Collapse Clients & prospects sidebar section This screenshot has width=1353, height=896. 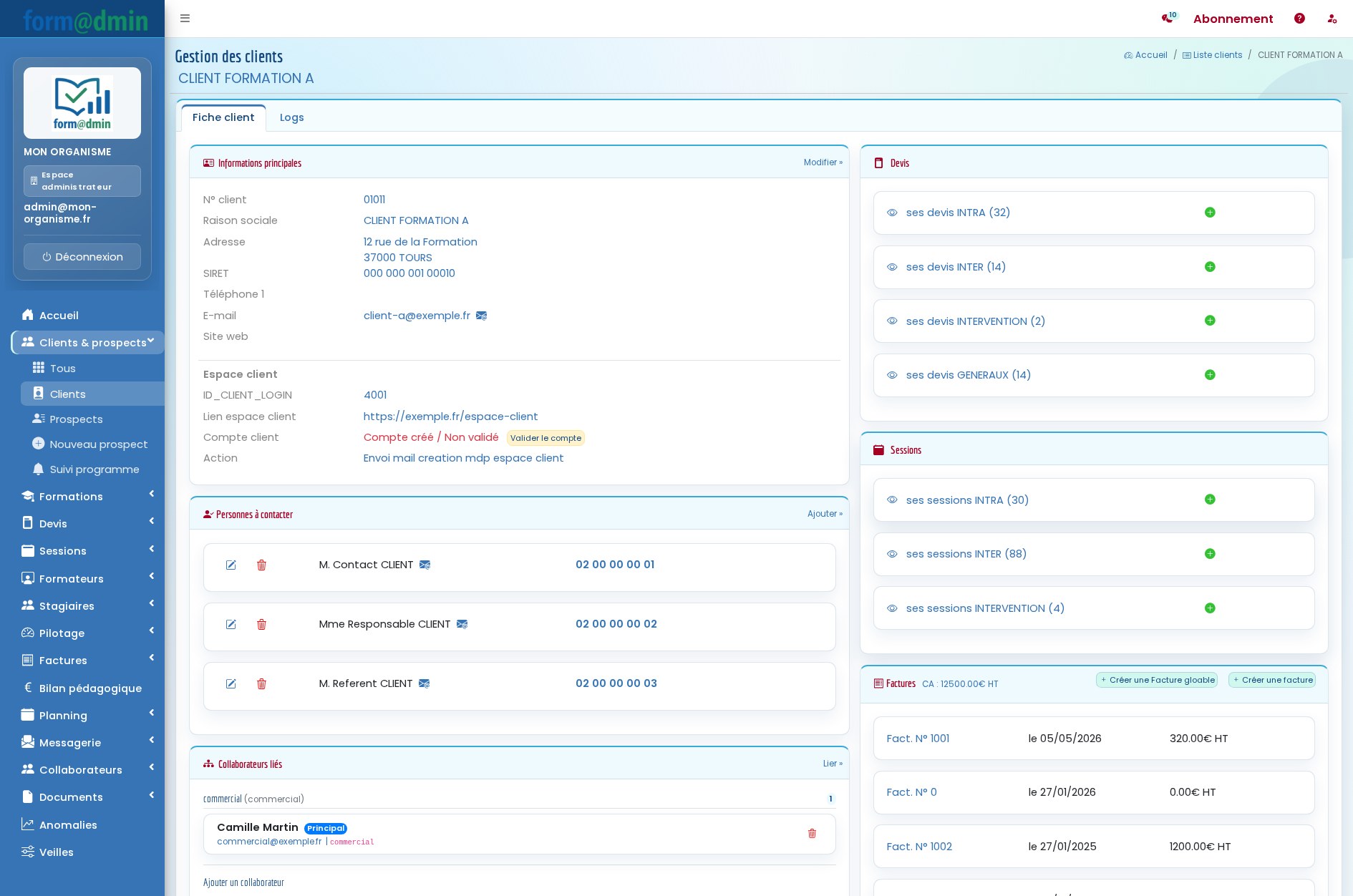[88, 343]
